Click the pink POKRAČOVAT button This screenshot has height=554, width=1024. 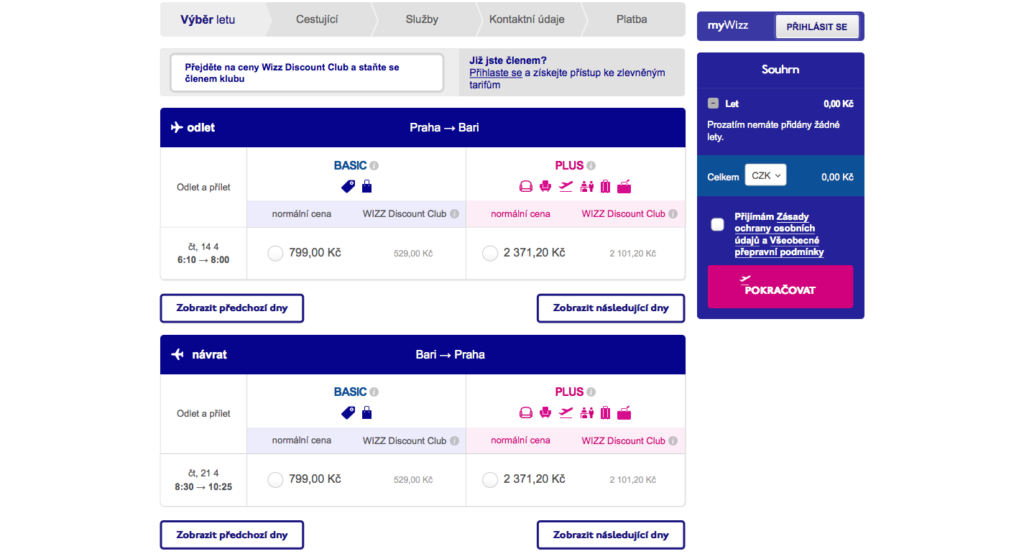780,286
